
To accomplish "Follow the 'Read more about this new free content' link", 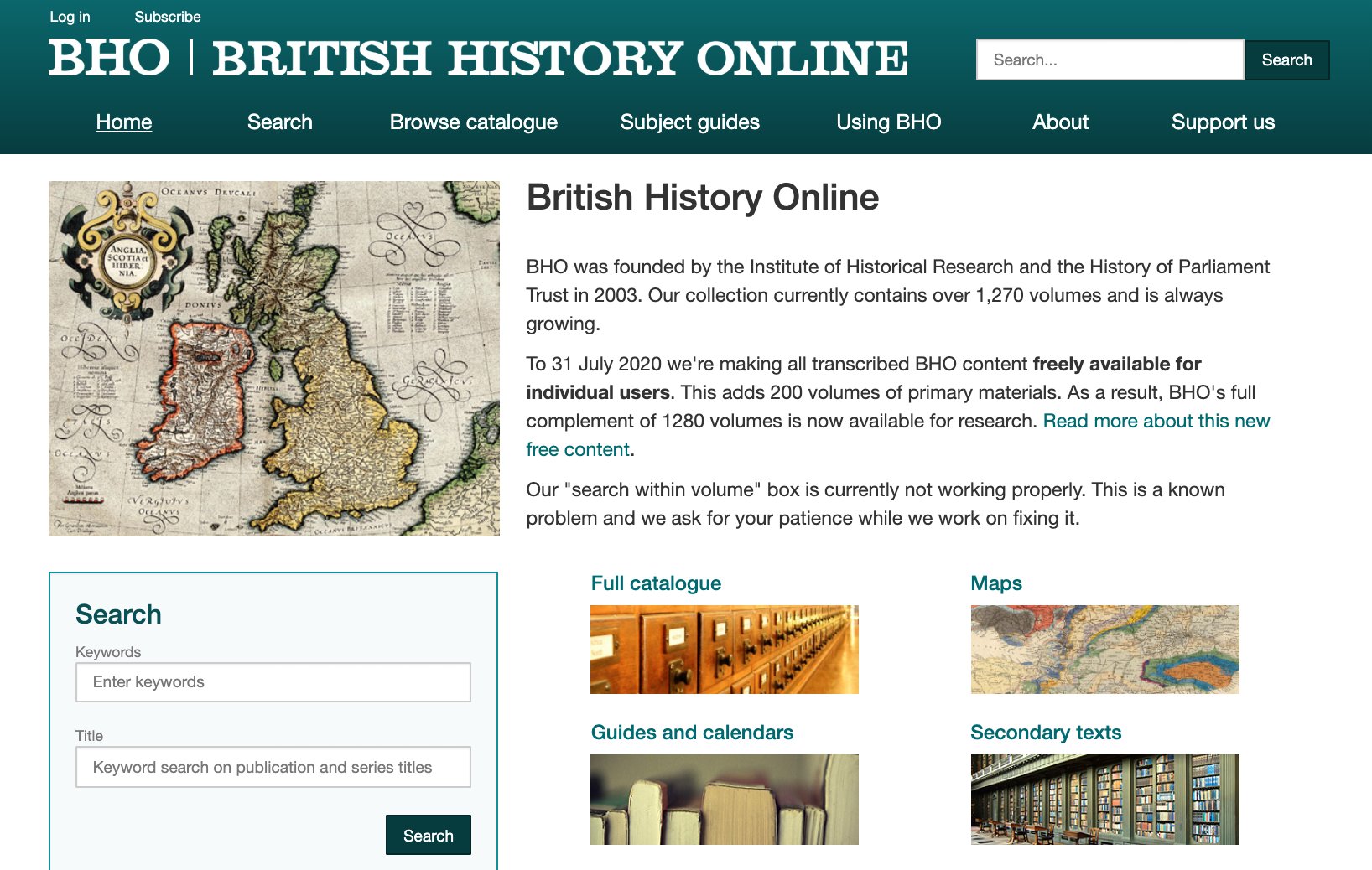I will click(x=898, y=435).
